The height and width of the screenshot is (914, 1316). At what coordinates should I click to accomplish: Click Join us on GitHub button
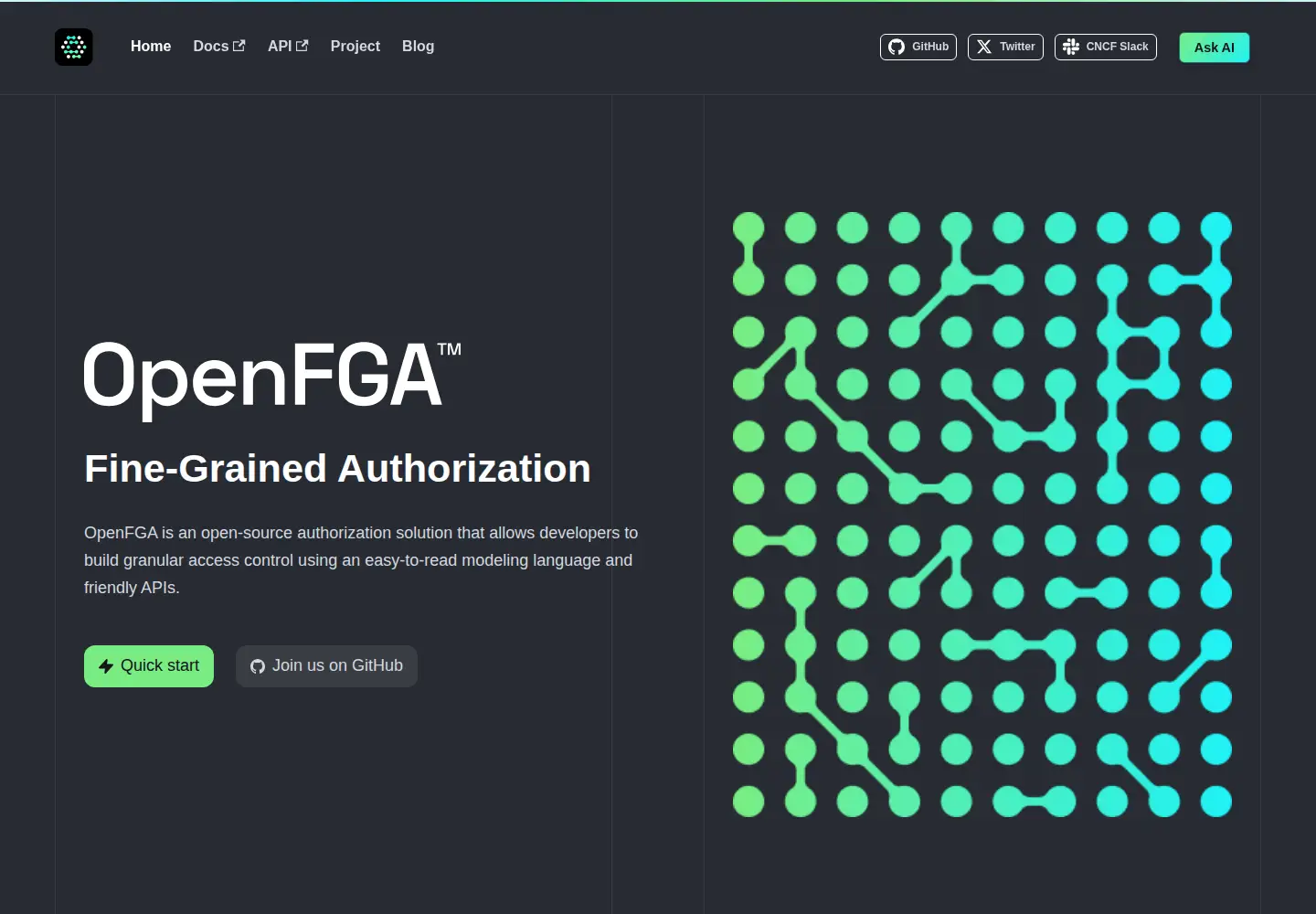point(326,666)
